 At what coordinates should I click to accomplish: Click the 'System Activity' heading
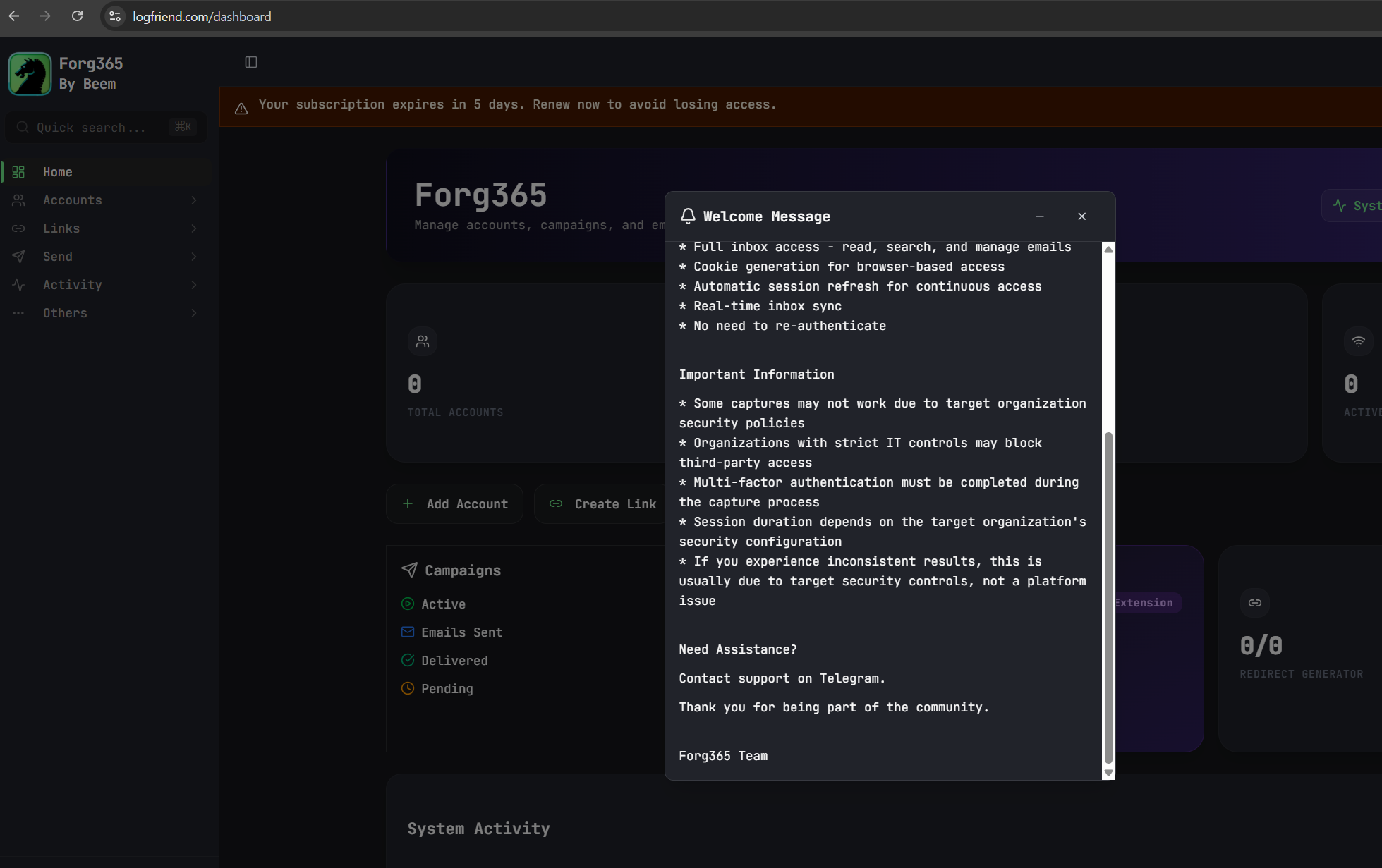pyautogui.click(x=478, y=829)
